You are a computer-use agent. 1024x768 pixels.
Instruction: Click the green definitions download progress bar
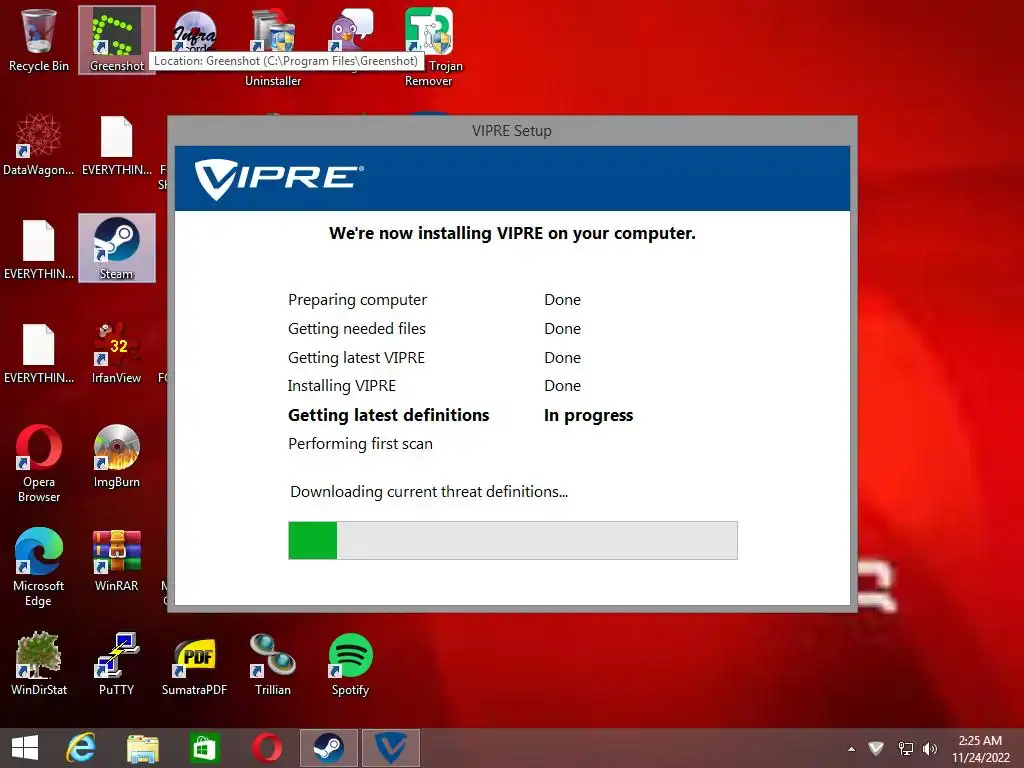pyautogui.click(x=513, y=540)
